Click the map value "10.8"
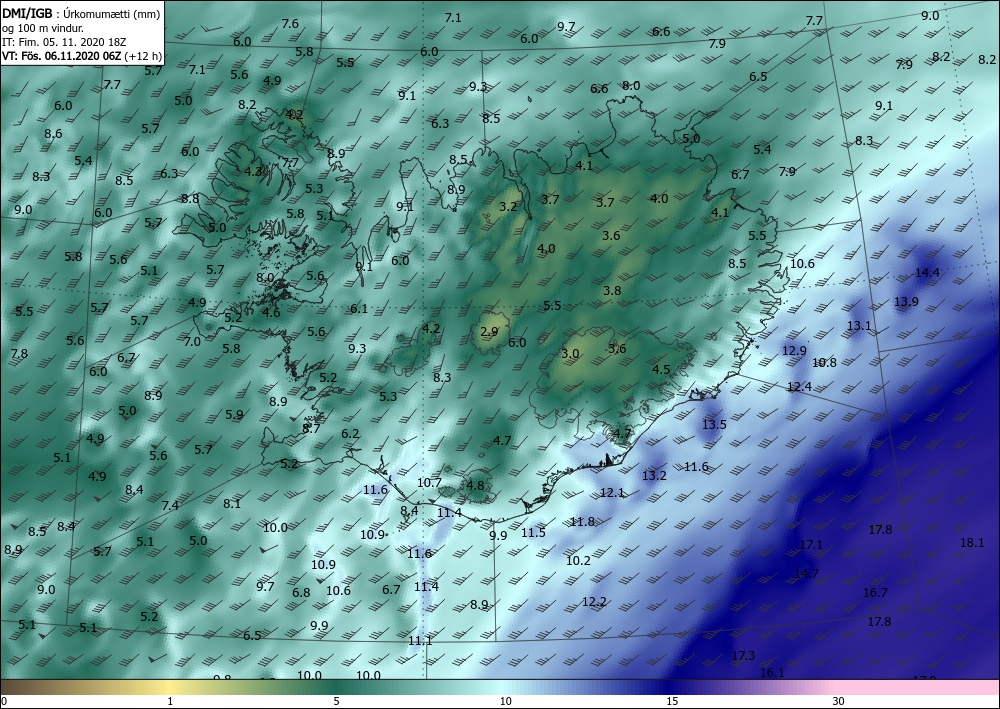Screen dimensions: 1000x709 [824, 363]
